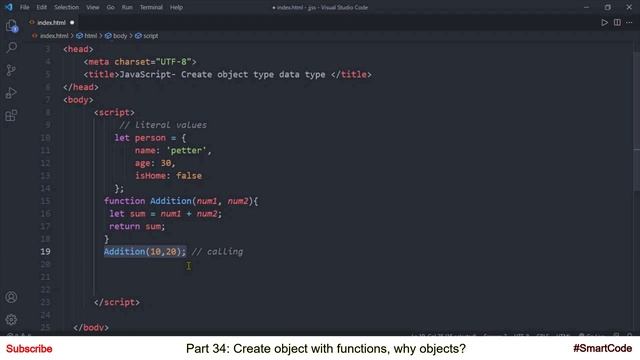The width and height of the screenshot is (640, 360).
Task: Click the Run code play icon
Action: point(604,22)
